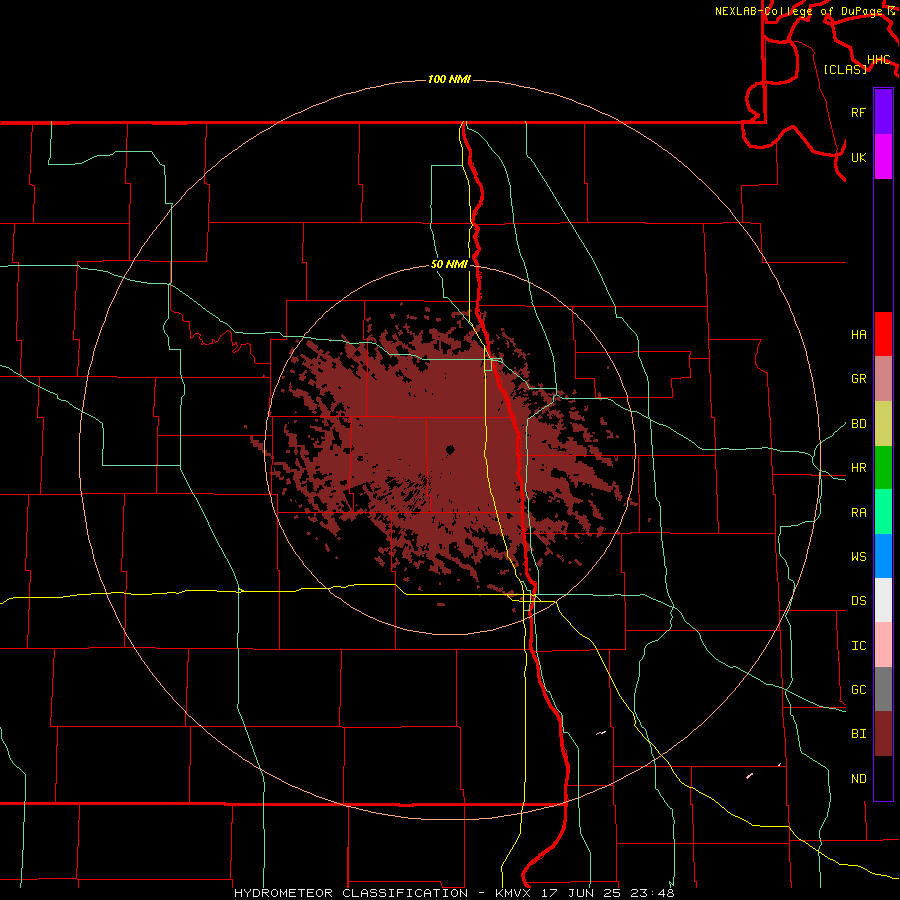900x900 pixels.
Task: Click the "BD" legend label
Action: (858, 424)
